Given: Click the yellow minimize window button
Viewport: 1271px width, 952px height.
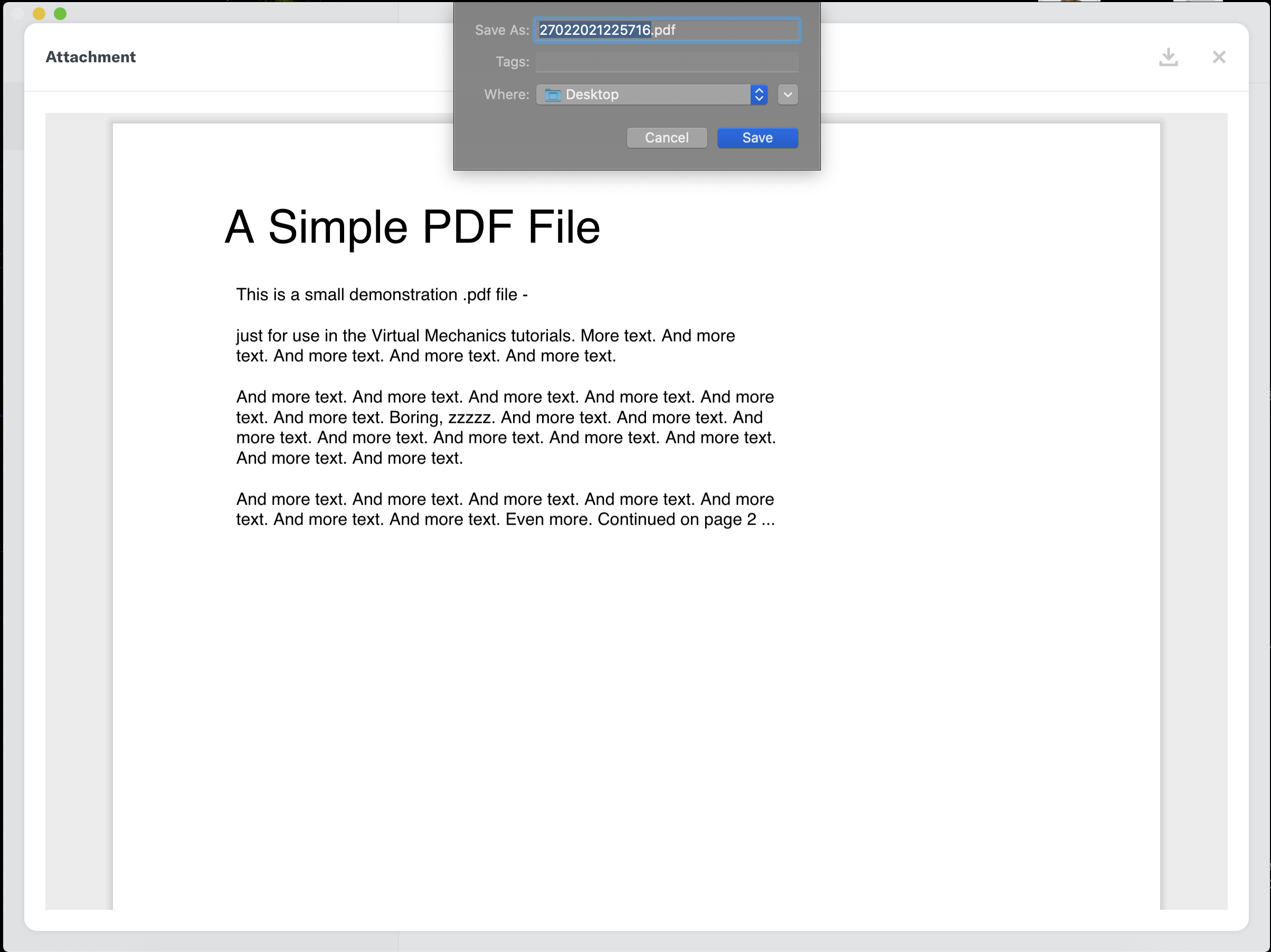Looking at the screenshot, I should click(39, 13).
